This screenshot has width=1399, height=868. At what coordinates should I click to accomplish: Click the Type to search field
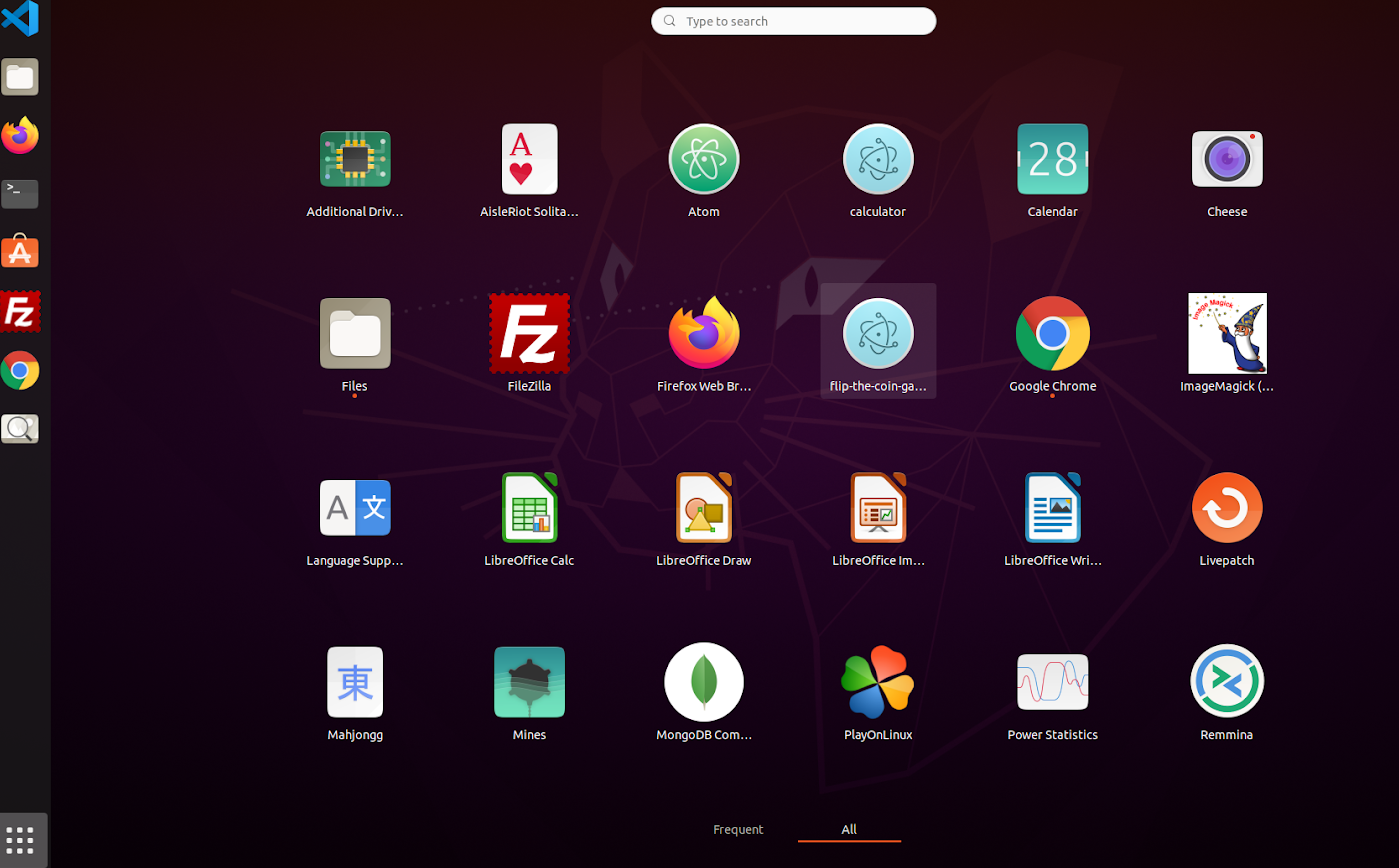click(x=794, y=21)
